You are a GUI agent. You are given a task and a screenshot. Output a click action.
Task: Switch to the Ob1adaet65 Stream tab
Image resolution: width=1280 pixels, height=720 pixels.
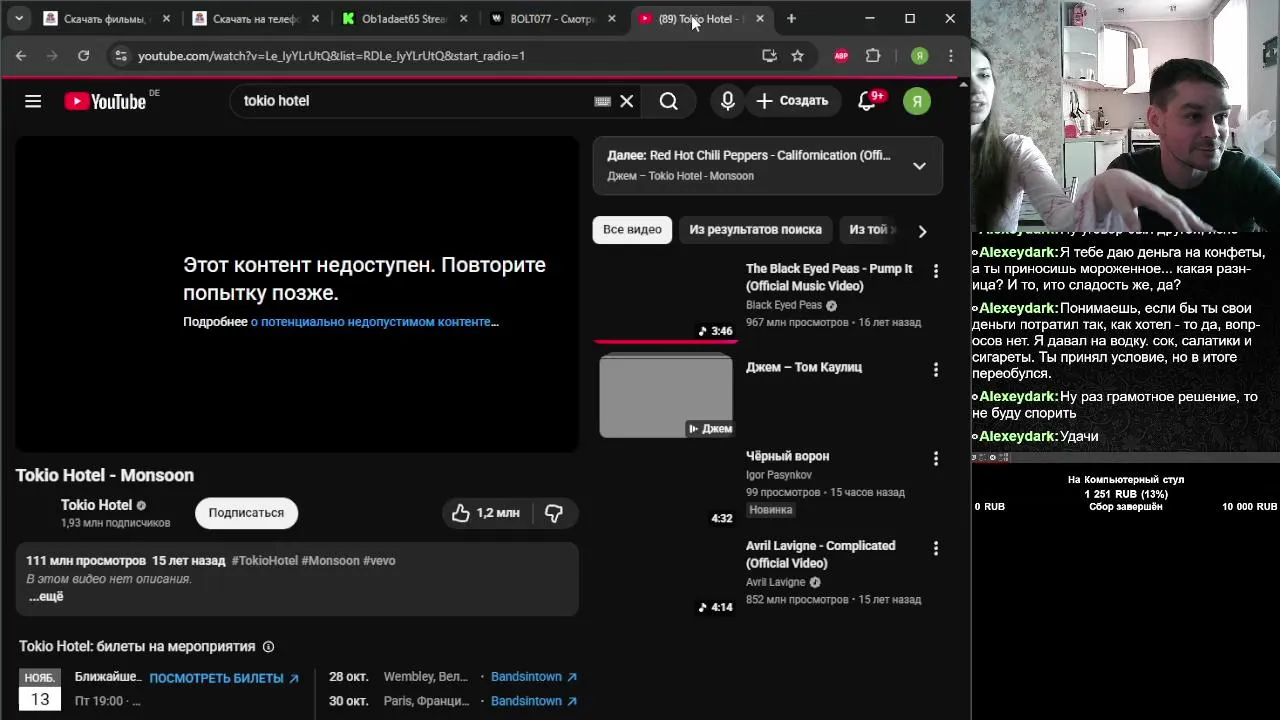[x=403, y=18]
